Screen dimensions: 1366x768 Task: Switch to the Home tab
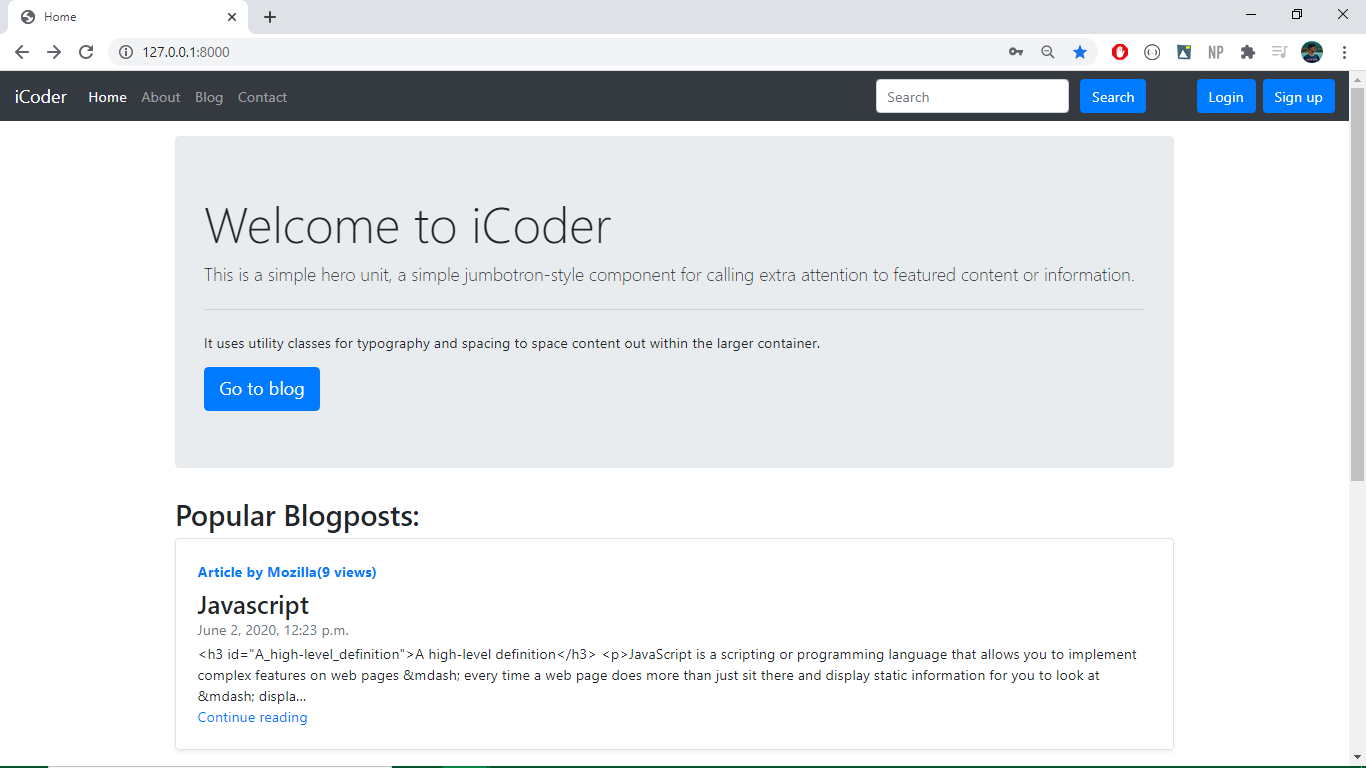(x=120, y=16)
